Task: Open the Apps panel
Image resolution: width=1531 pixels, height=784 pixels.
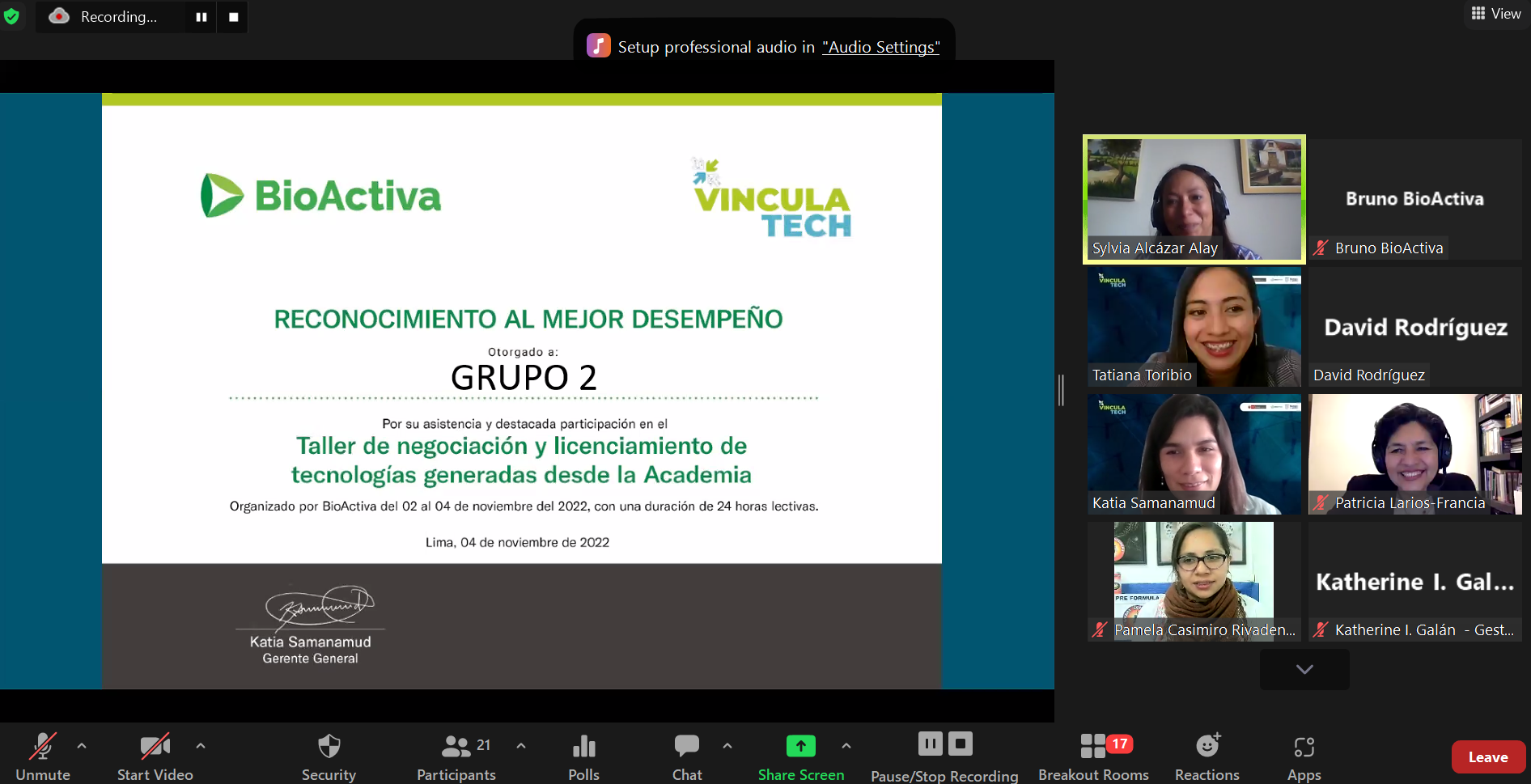Action: (1304, 756)
